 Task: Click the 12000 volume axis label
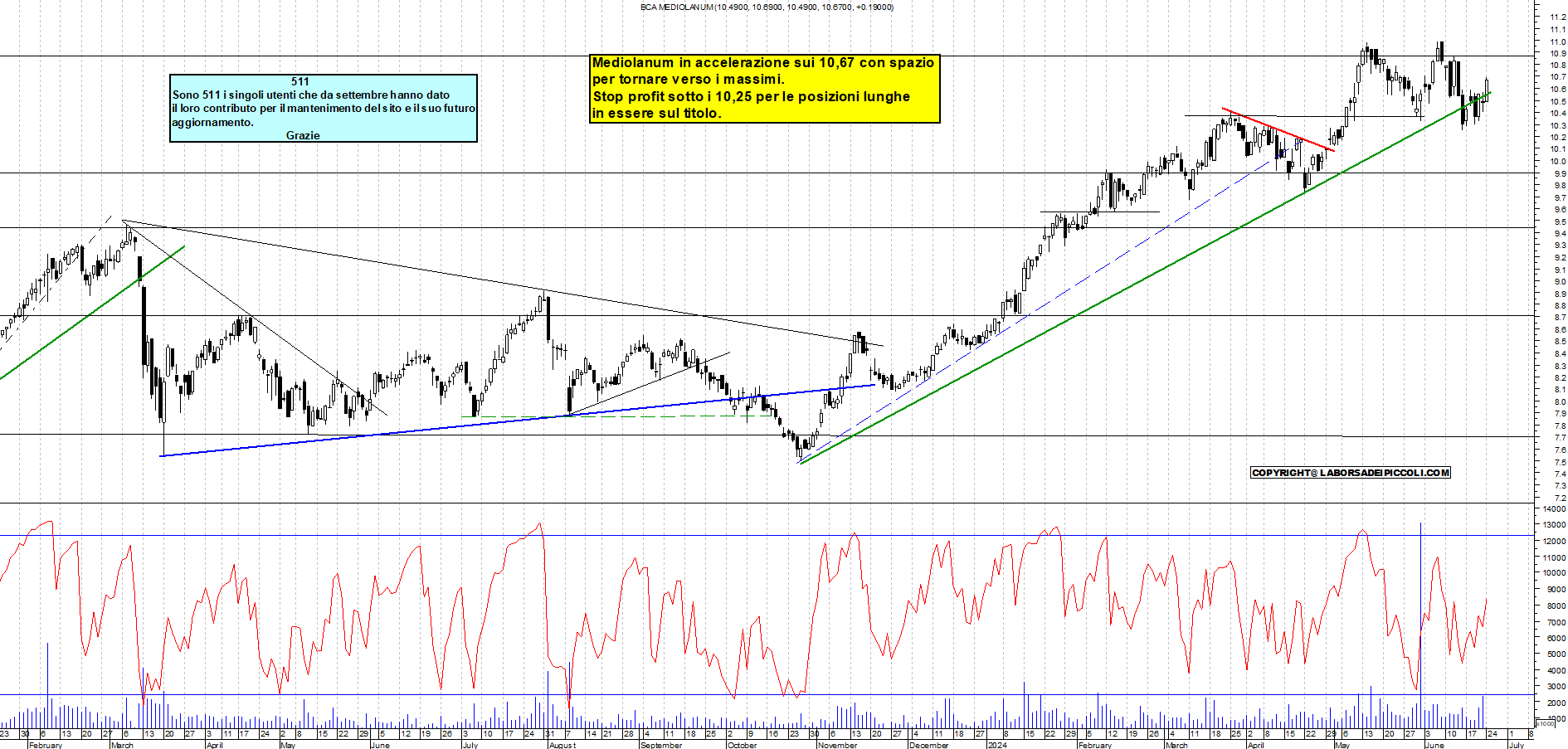coord(1554,541)
